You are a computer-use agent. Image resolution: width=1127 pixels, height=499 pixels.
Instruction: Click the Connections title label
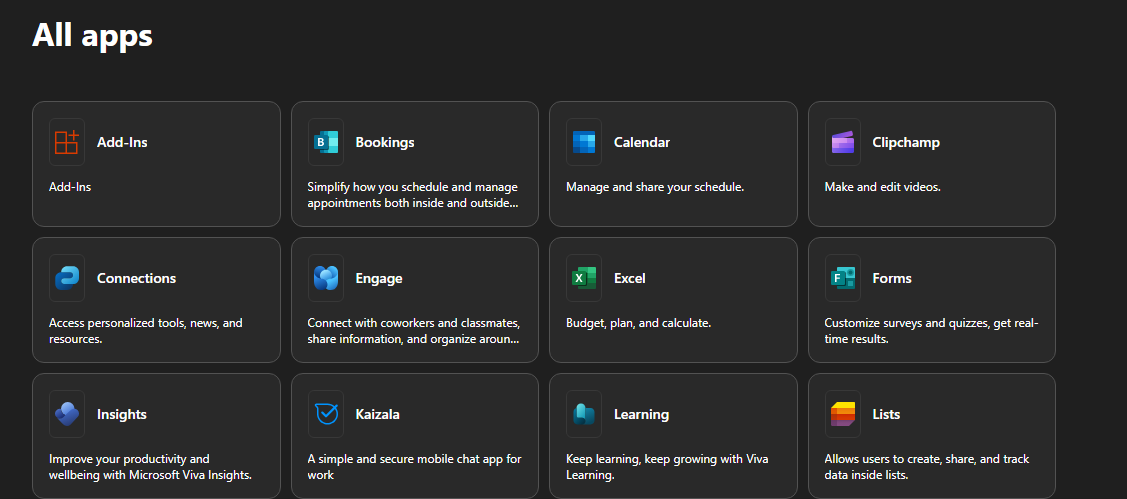[137, 278]
